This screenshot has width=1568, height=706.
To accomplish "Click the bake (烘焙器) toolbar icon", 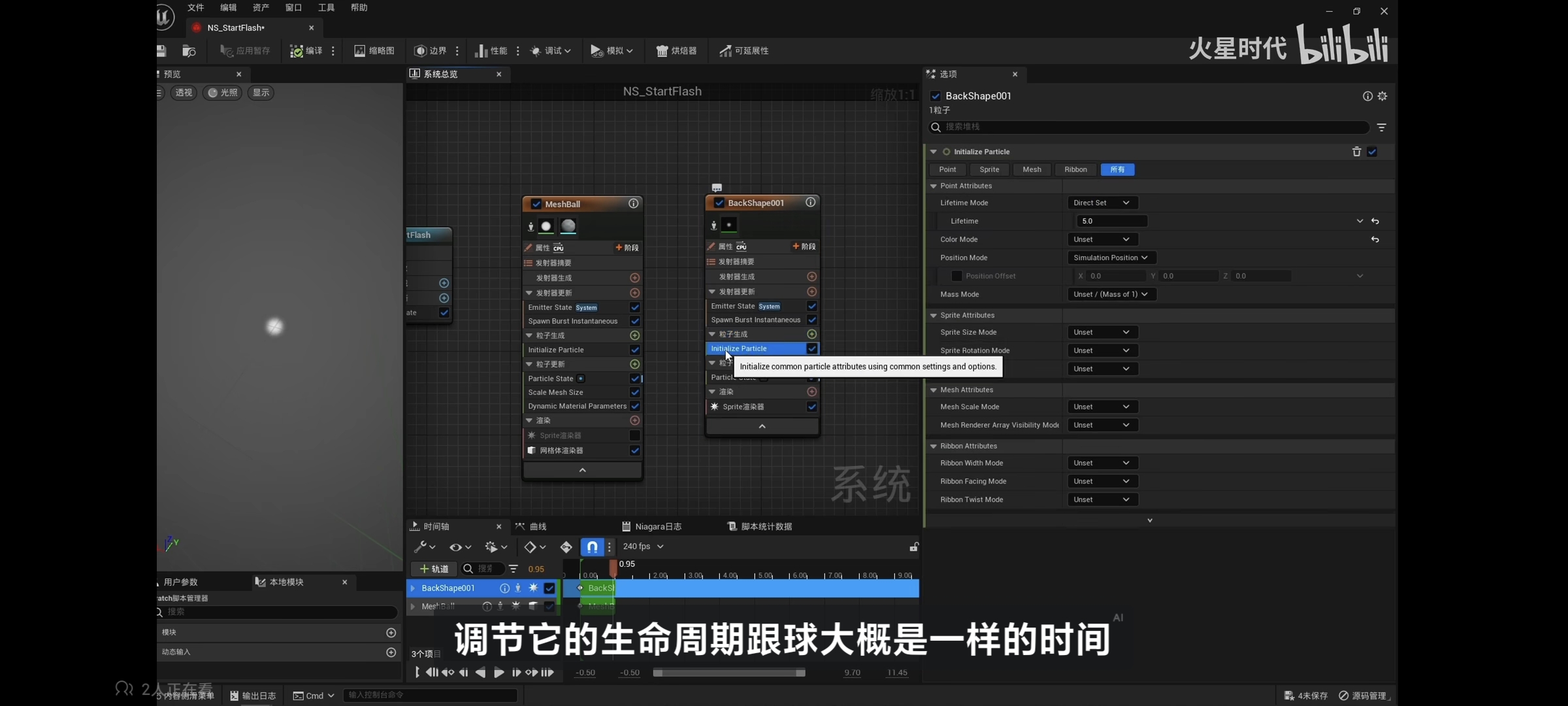I will pyautogui.click(x=662, y=51).
